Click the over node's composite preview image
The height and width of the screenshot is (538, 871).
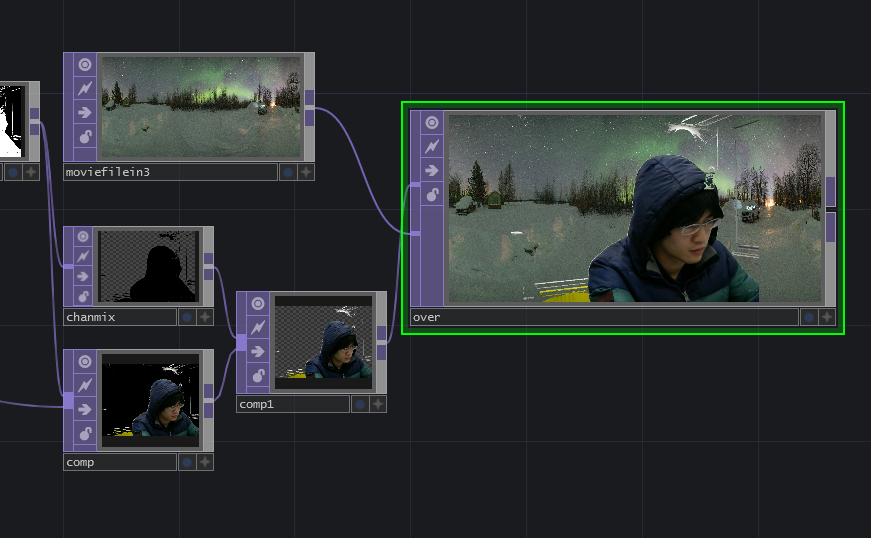tap(635, 208)
